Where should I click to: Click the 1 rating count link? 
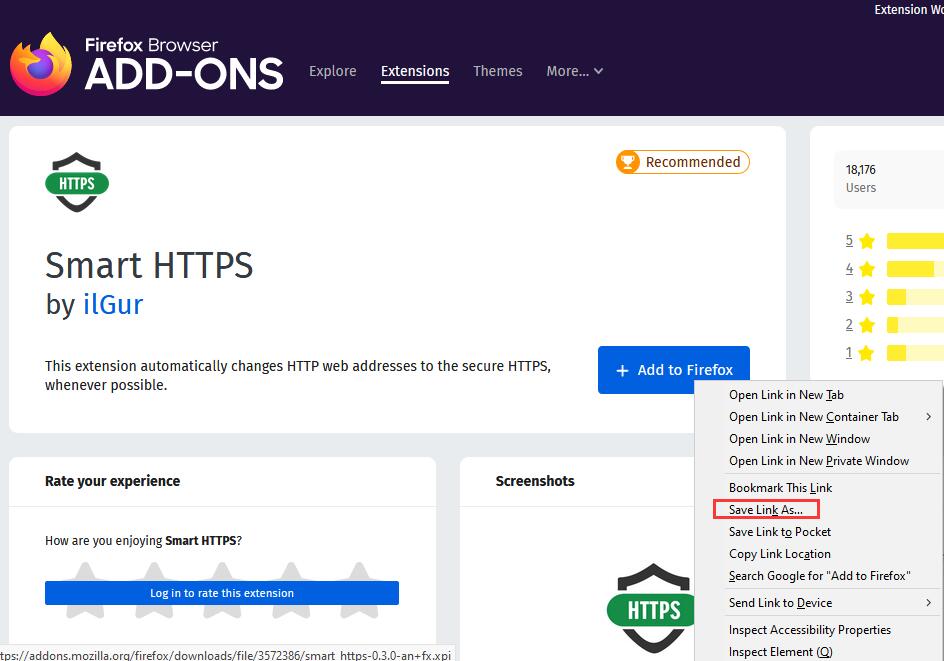(x=849, y=352)
